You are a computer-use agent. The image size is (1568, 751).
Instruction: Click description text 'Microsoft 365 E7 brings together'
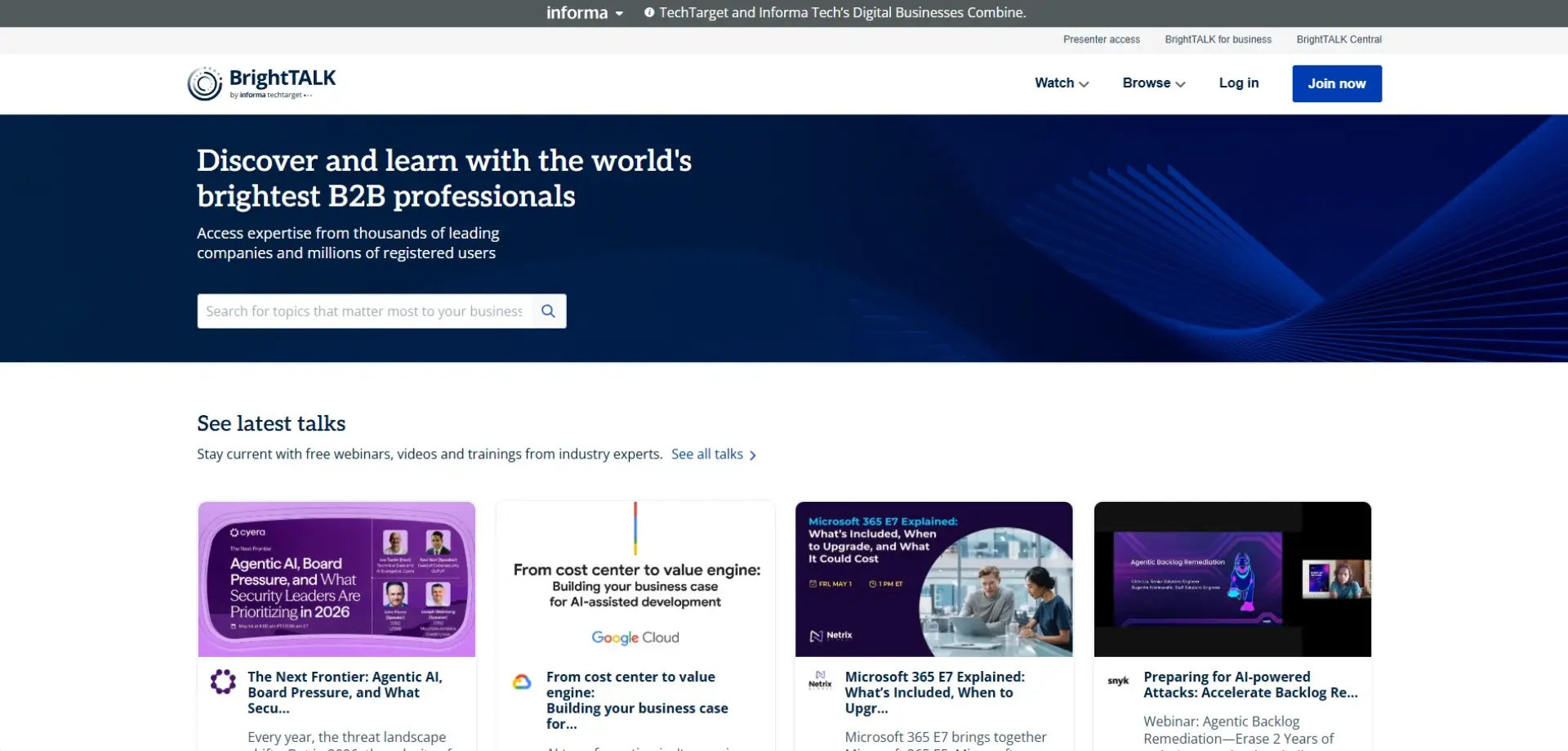(946, 738)
